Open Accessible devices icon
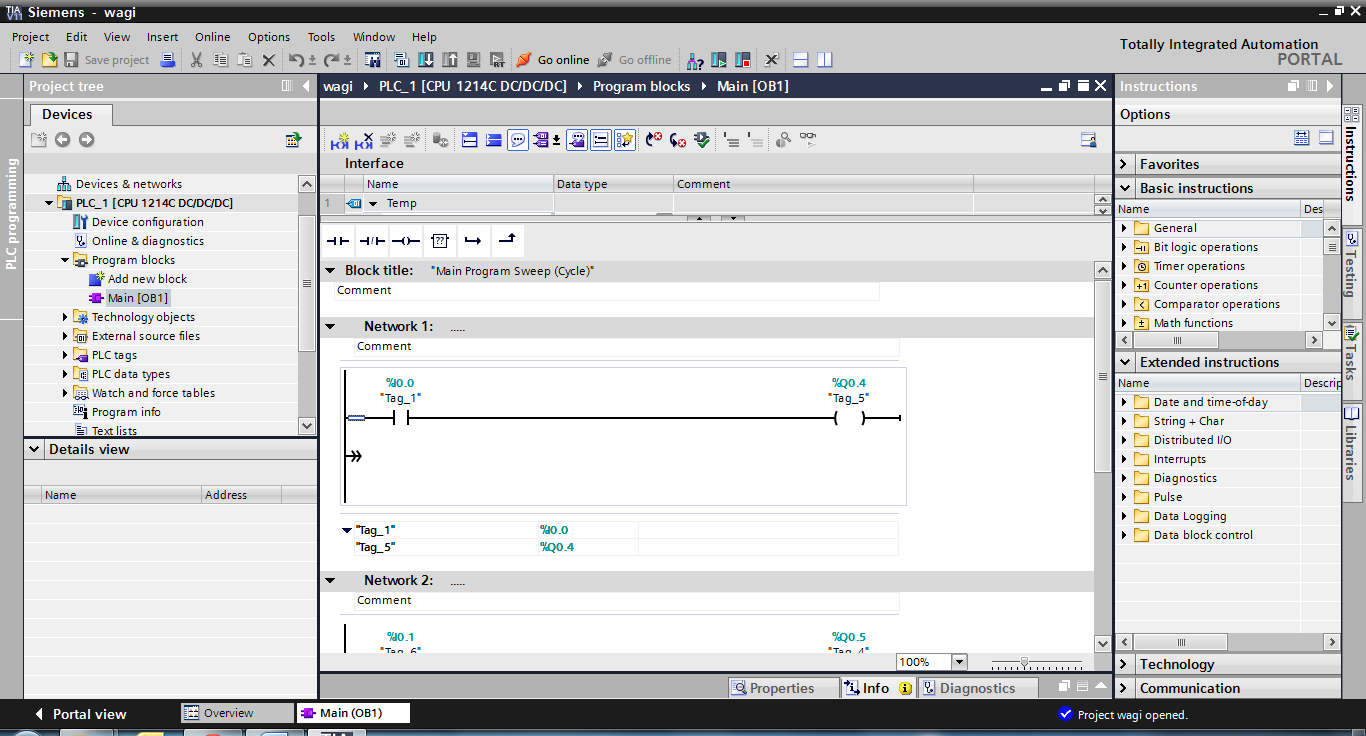This screenshot has width=1366, height=736. click(x=696, y=60)
